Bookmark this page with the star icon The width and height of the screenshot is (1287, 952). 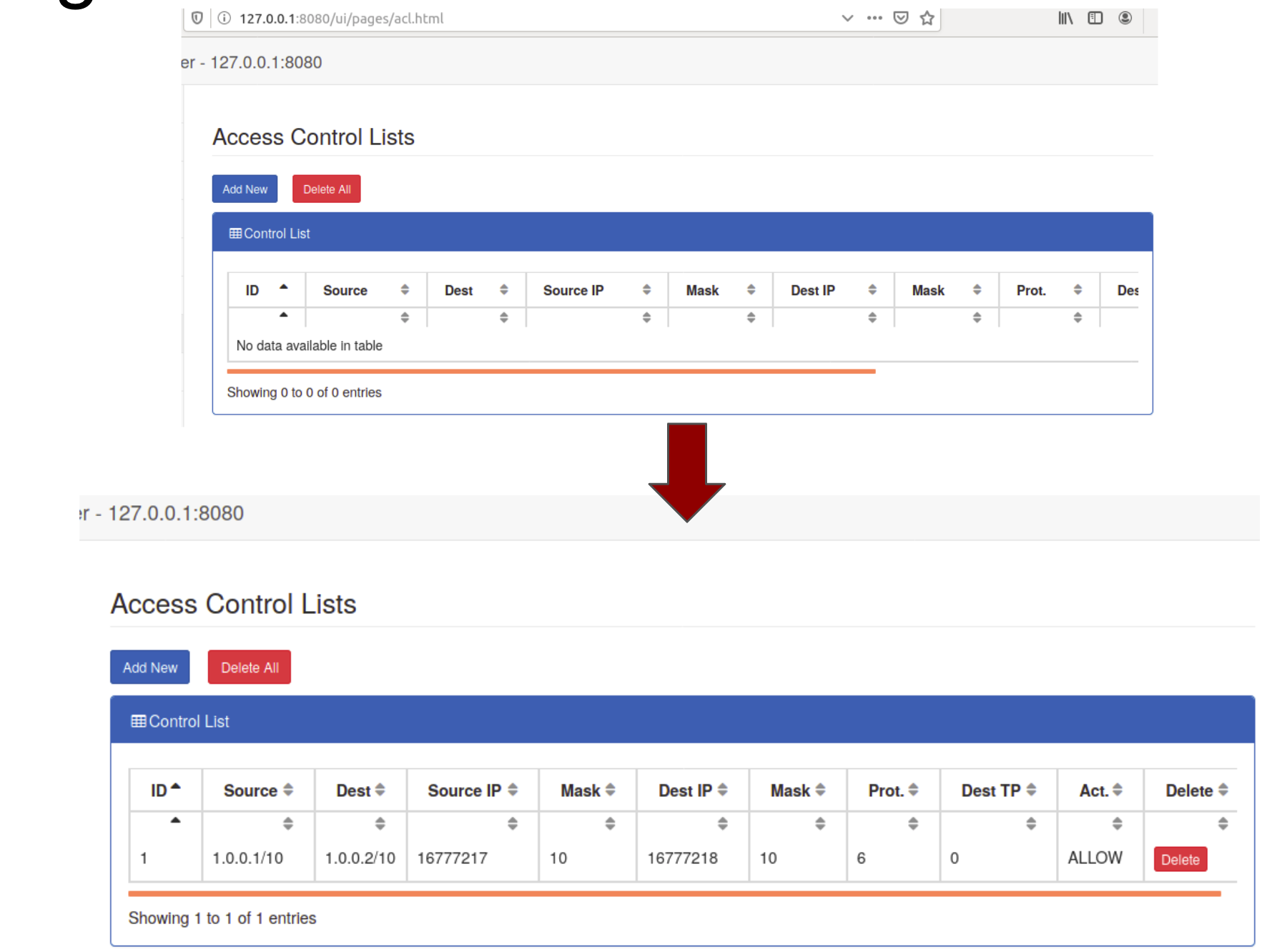click(926, 18)
